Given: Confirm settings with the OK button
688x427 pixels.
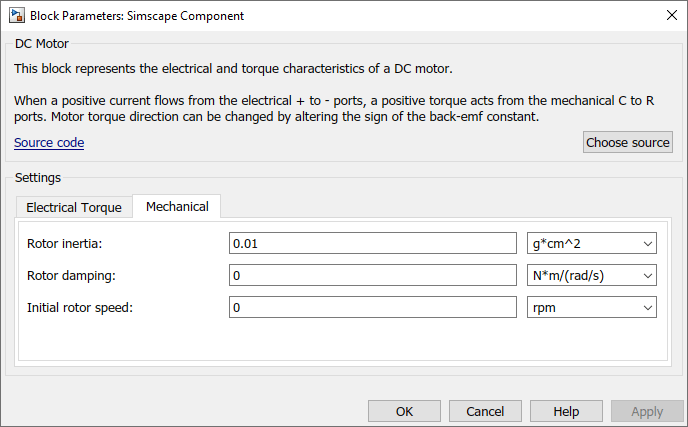Looking at the screenshot, I should point(404,411).
